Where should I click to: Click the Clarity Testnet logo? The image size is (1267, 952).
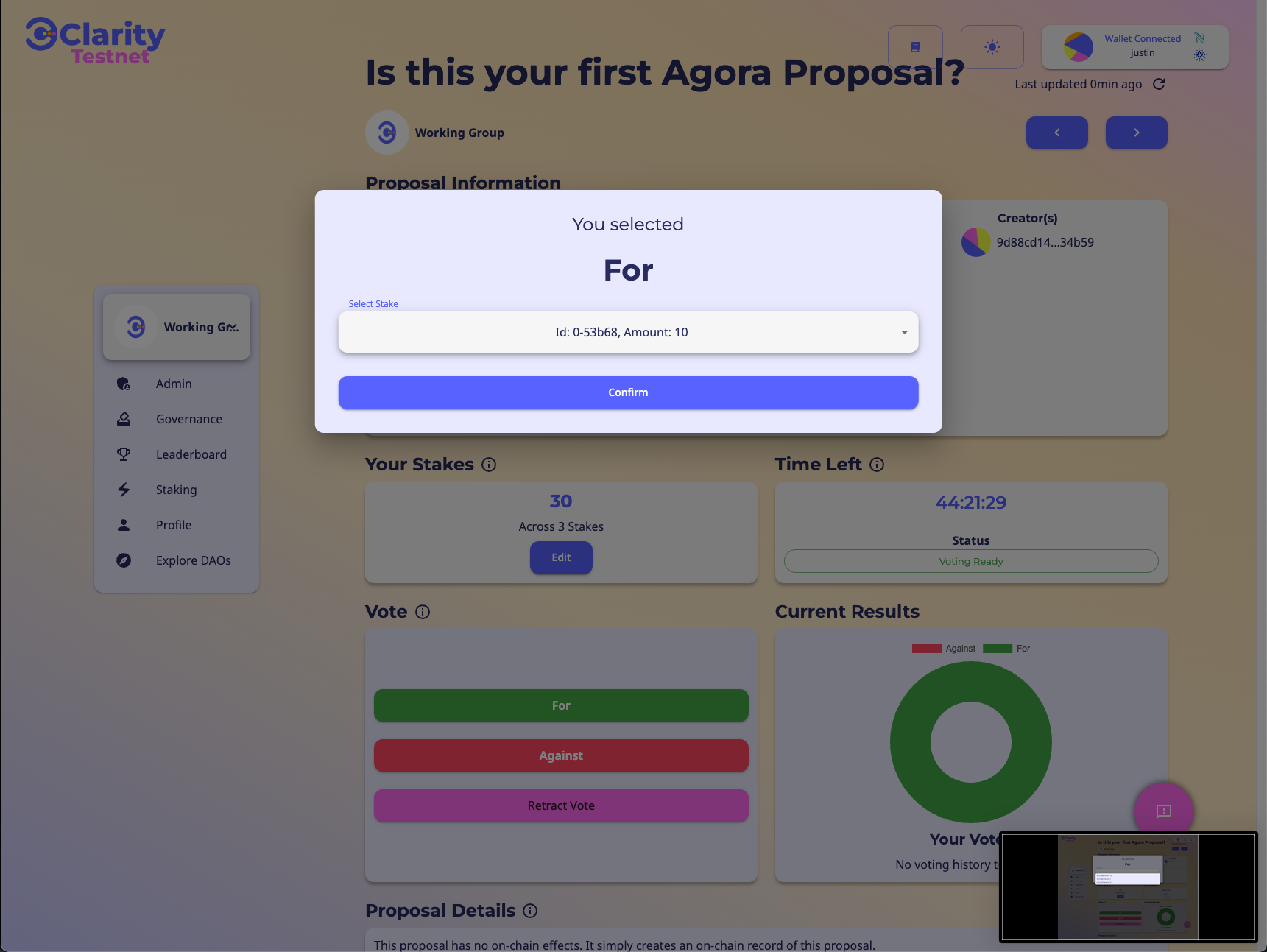(x=96, y=41)
